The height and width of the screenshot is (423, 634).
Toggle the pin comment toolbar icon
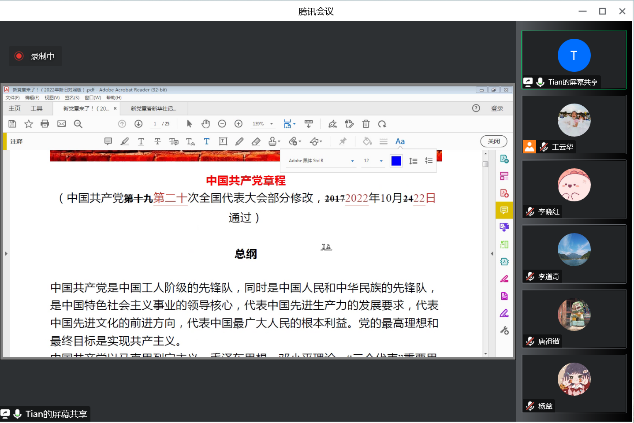(x=342, y=141)
